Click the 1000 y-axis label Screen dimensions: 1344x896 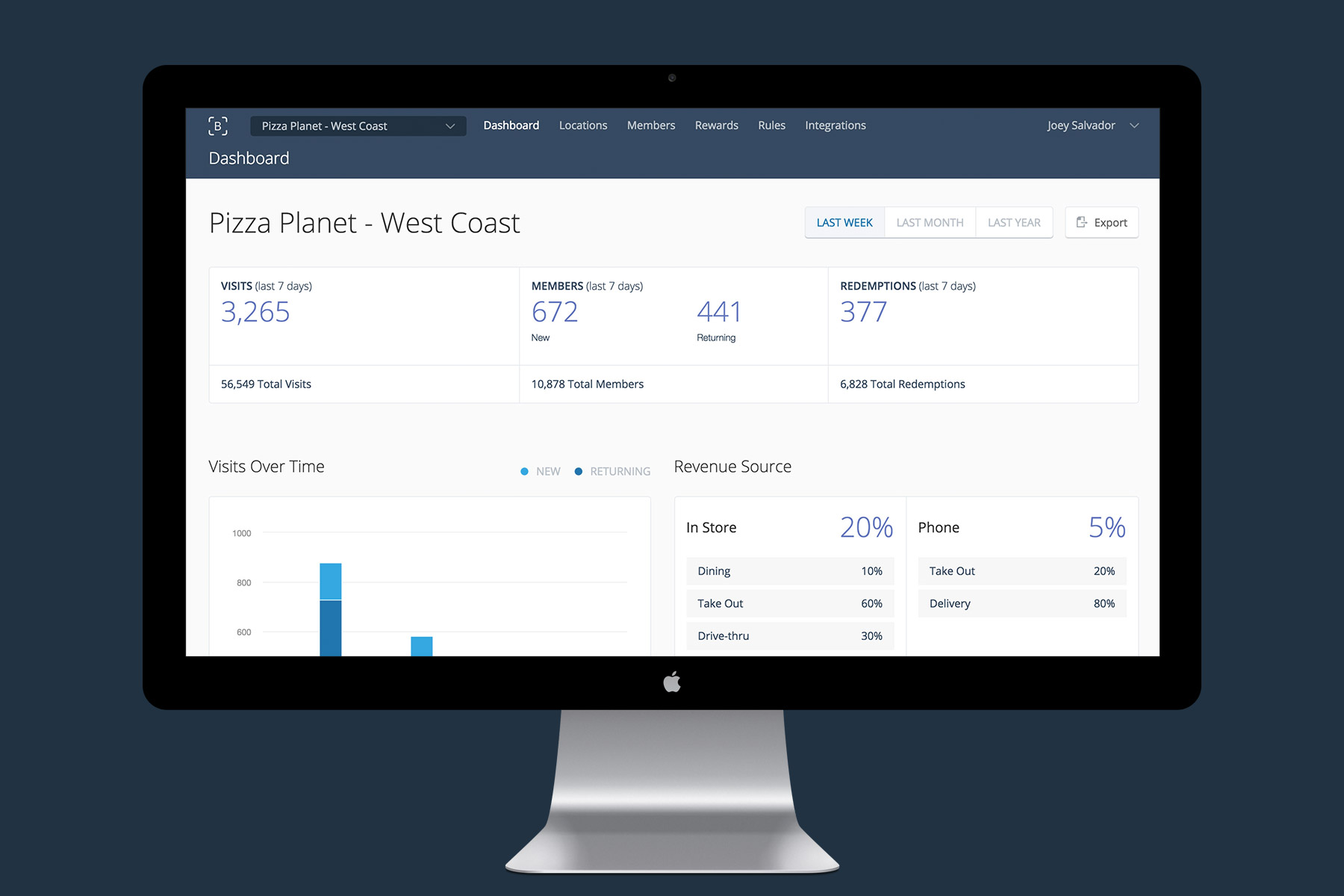point(242,533)
